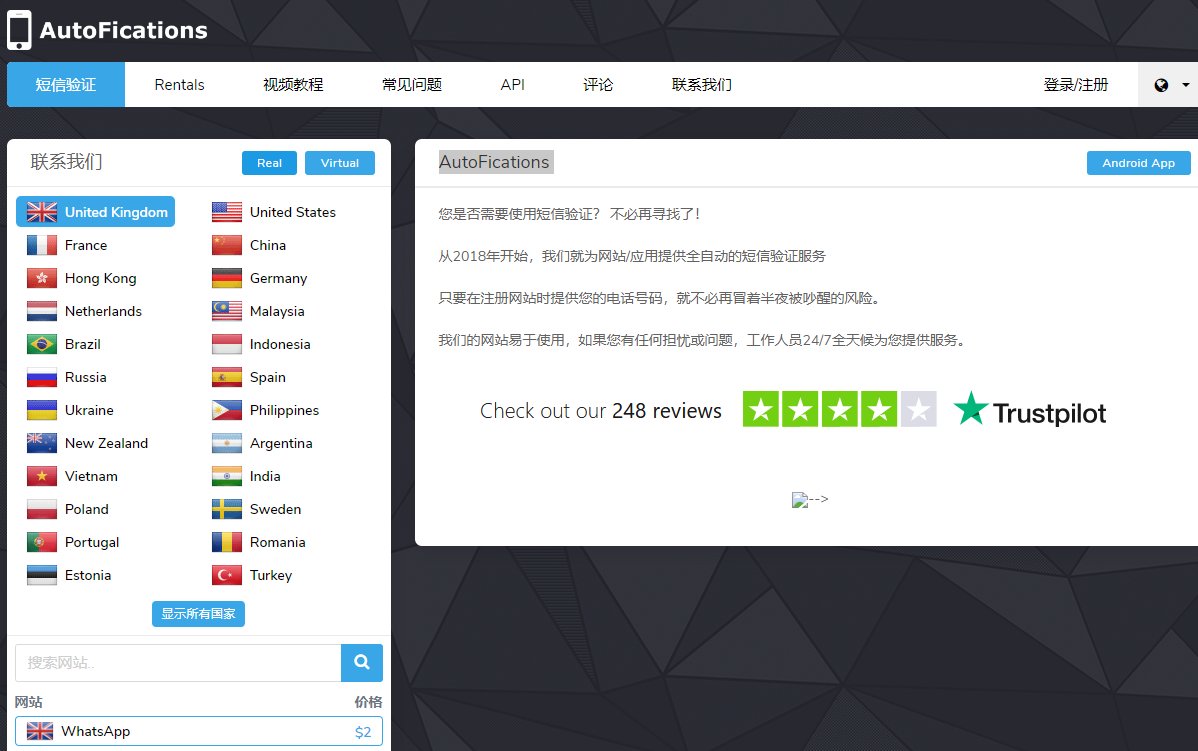
Task: Click the 显示所有国家 button
Action: 199,613
